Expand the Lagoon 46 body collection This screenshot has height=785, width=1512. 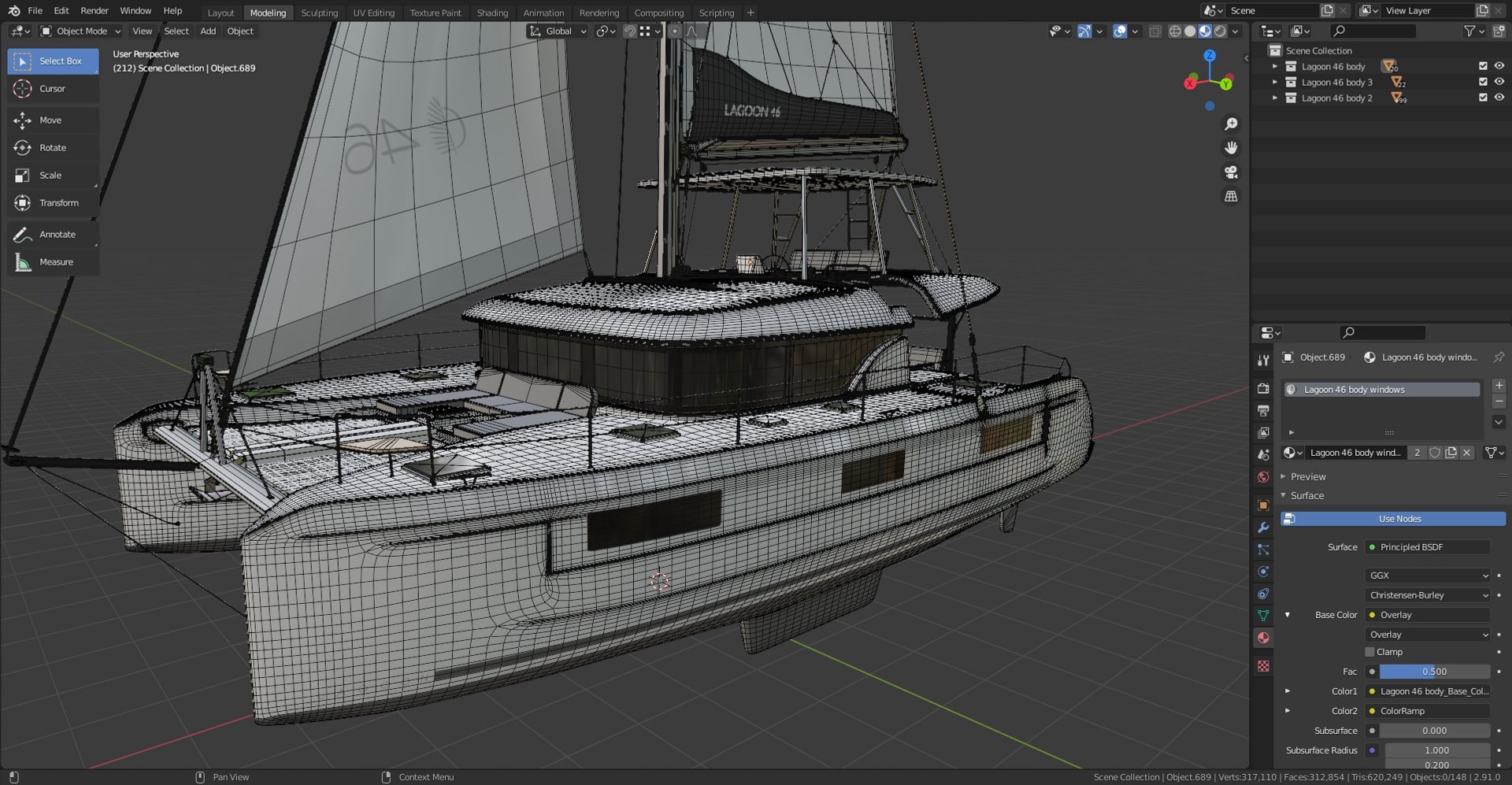click(x=1275, y=66)
